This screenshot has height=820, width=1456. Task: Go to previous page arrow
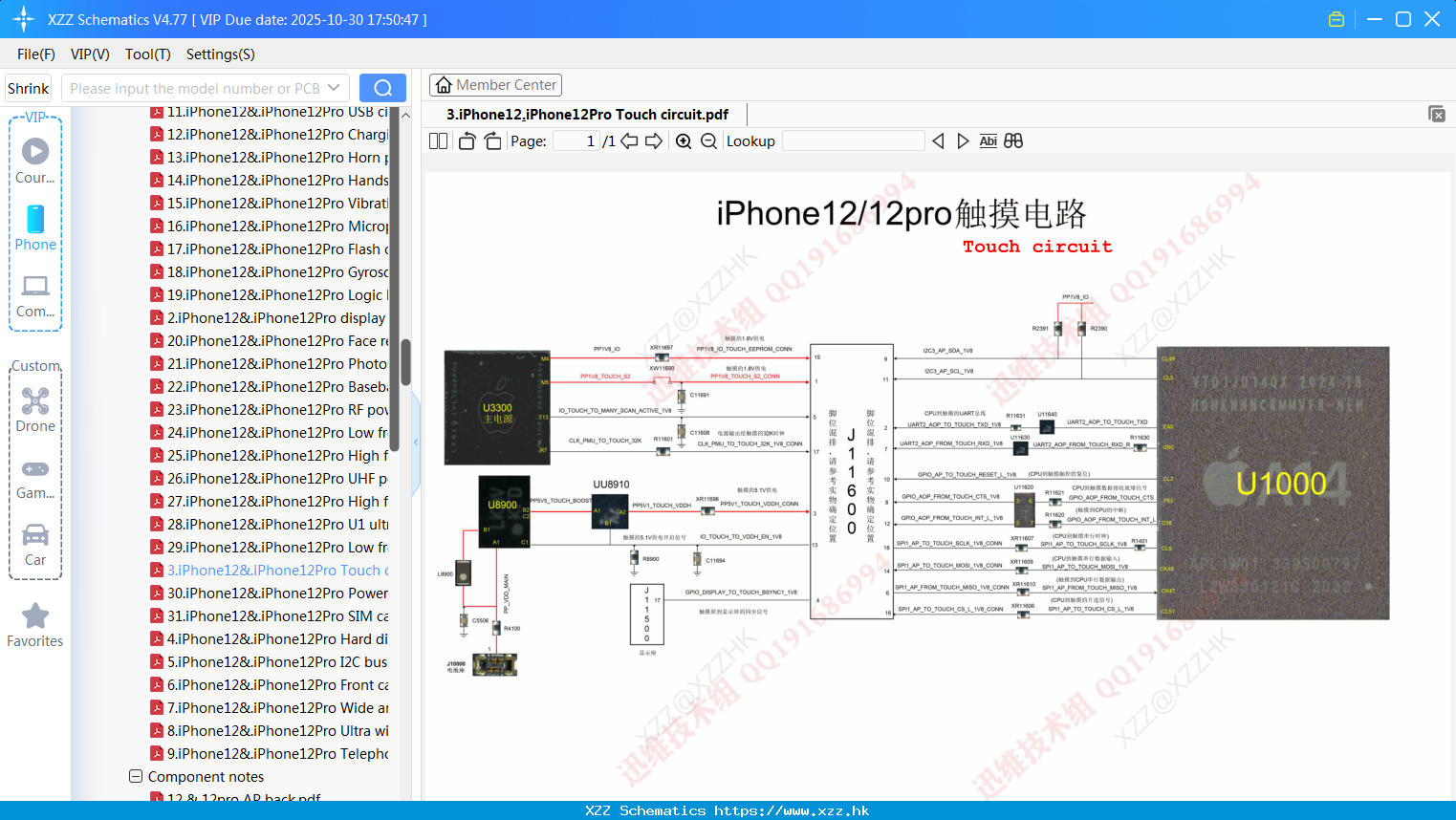click(x=629, y=141)
